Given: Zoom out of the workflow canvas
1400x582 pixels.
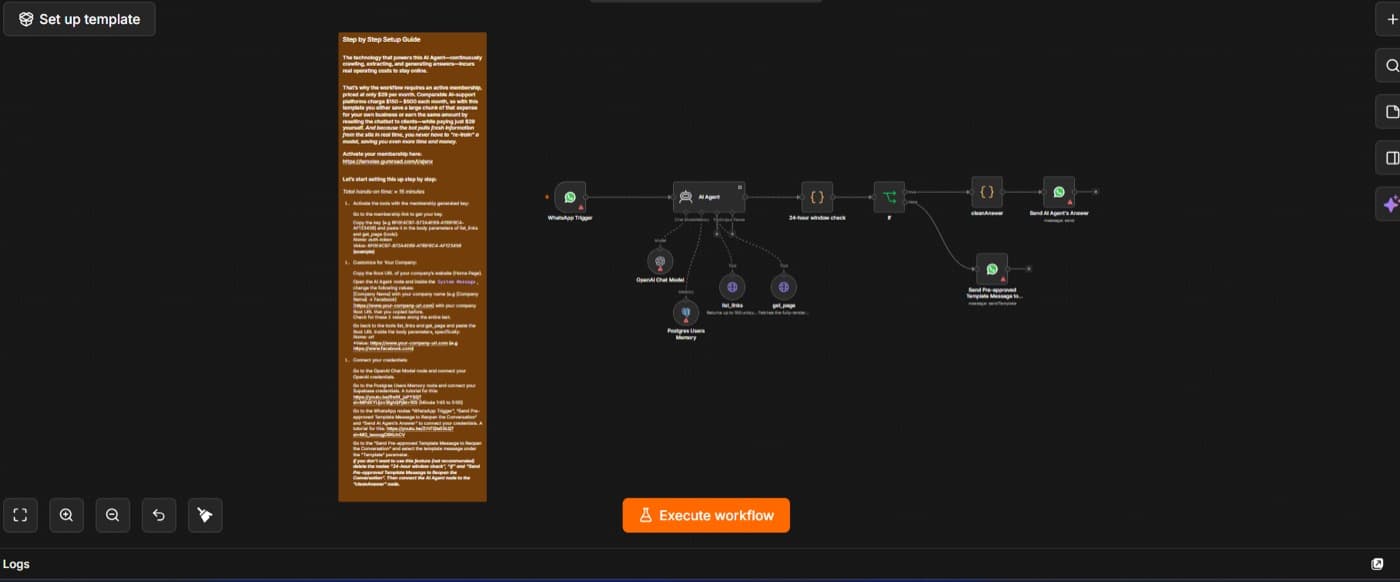Looking at the screenshot, I should click(112, 515).
